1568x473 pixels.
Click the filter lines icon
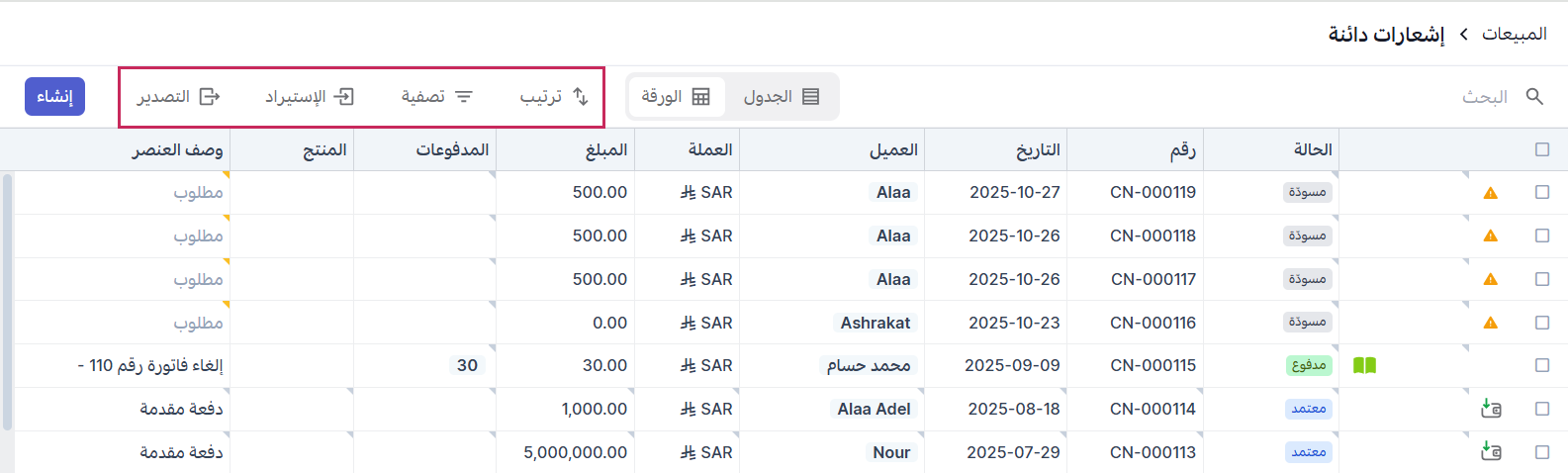[x=463, y=96]
